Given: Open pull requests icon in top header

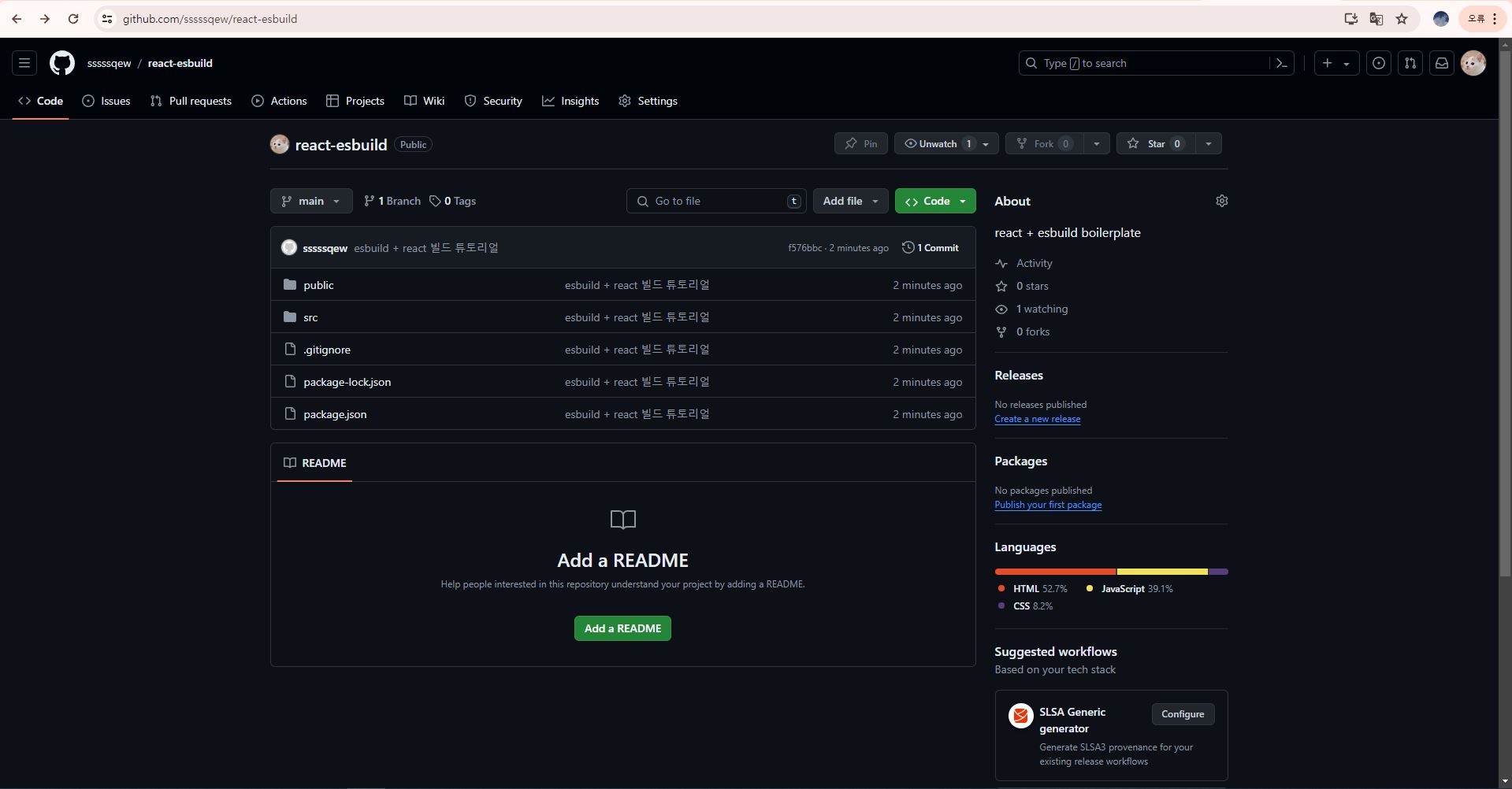Looking at the screenshot, I should coord(1410,63).
